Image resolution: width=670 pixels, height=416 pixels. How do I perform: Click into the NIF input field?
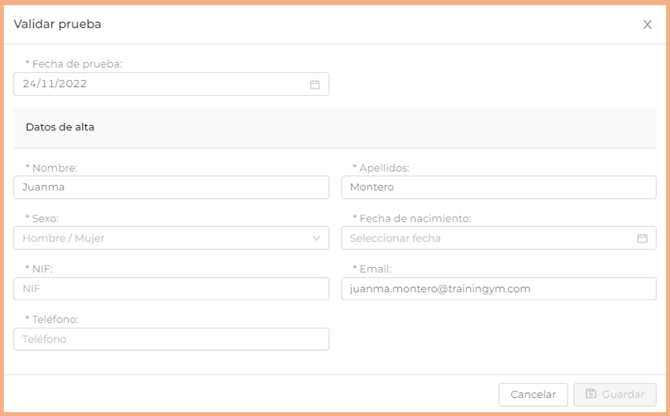coord(171,289)
